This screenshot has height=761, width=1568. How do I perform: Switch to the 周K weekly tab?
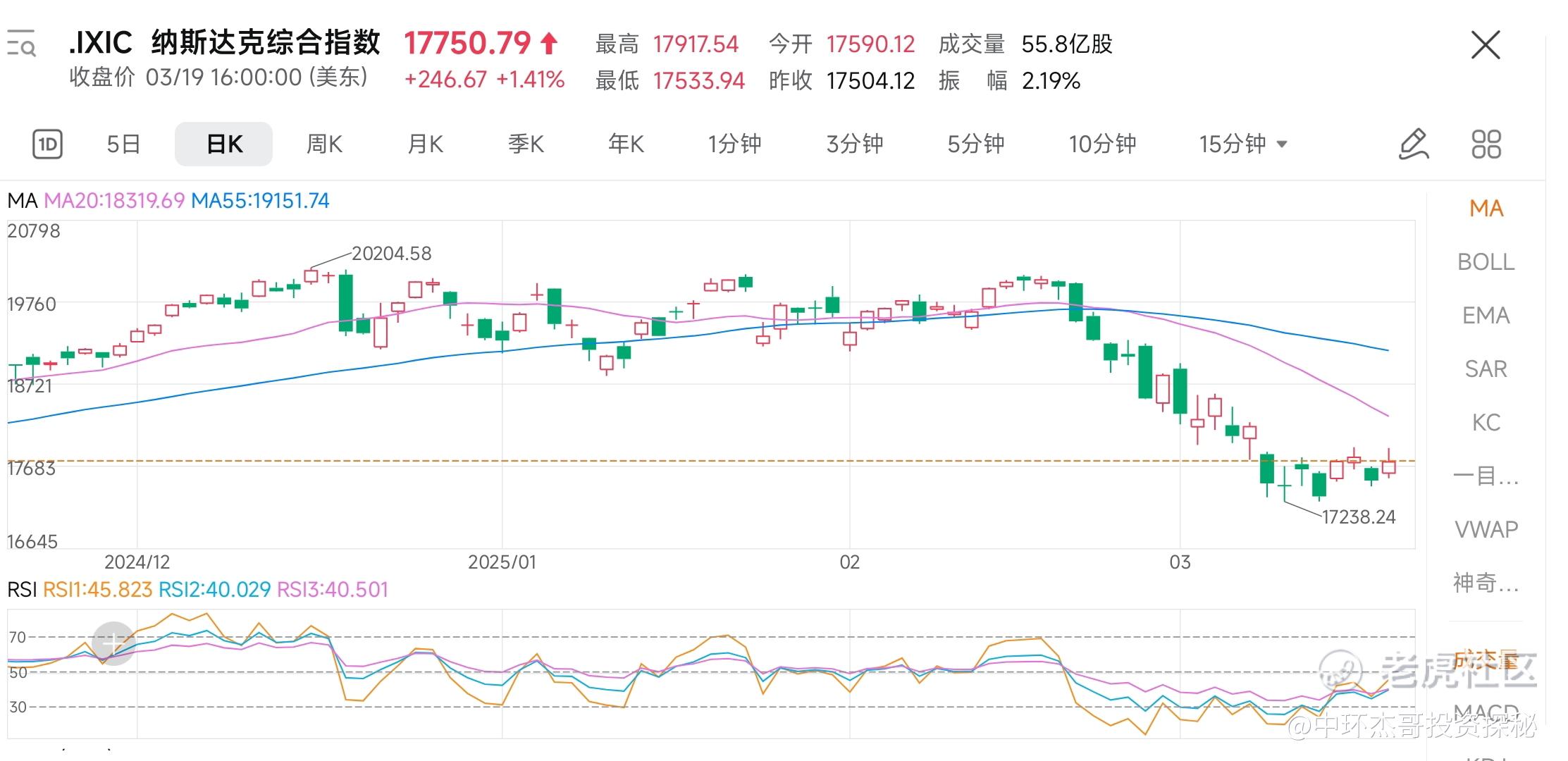pyautogui.click(x=324, y=144)
